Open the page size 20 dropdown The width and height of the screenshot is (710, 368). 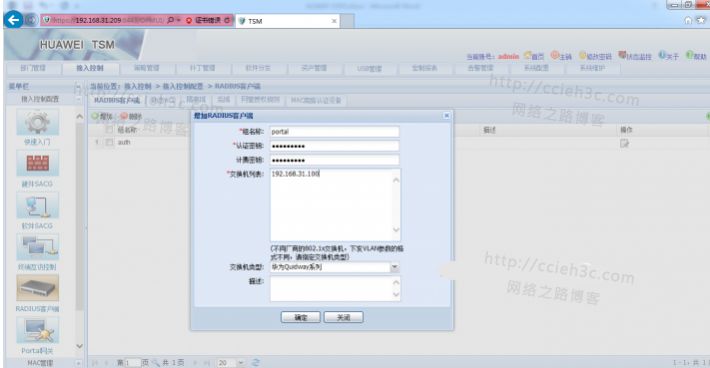coord(241,363)
